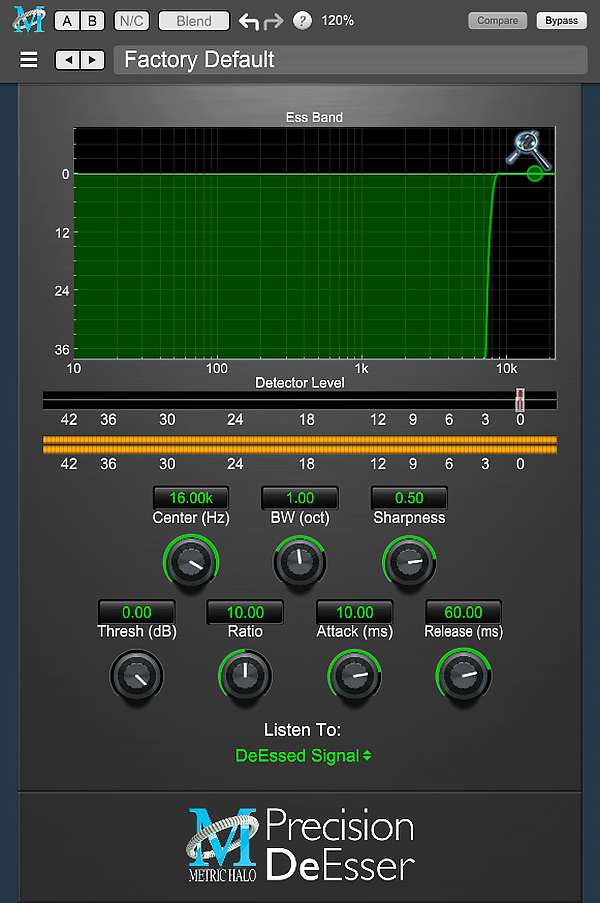The width and height of the screenshot is (600, 903).
Task: Open the Factory Default preset dropdown
Action: click(x=350, y=60)
